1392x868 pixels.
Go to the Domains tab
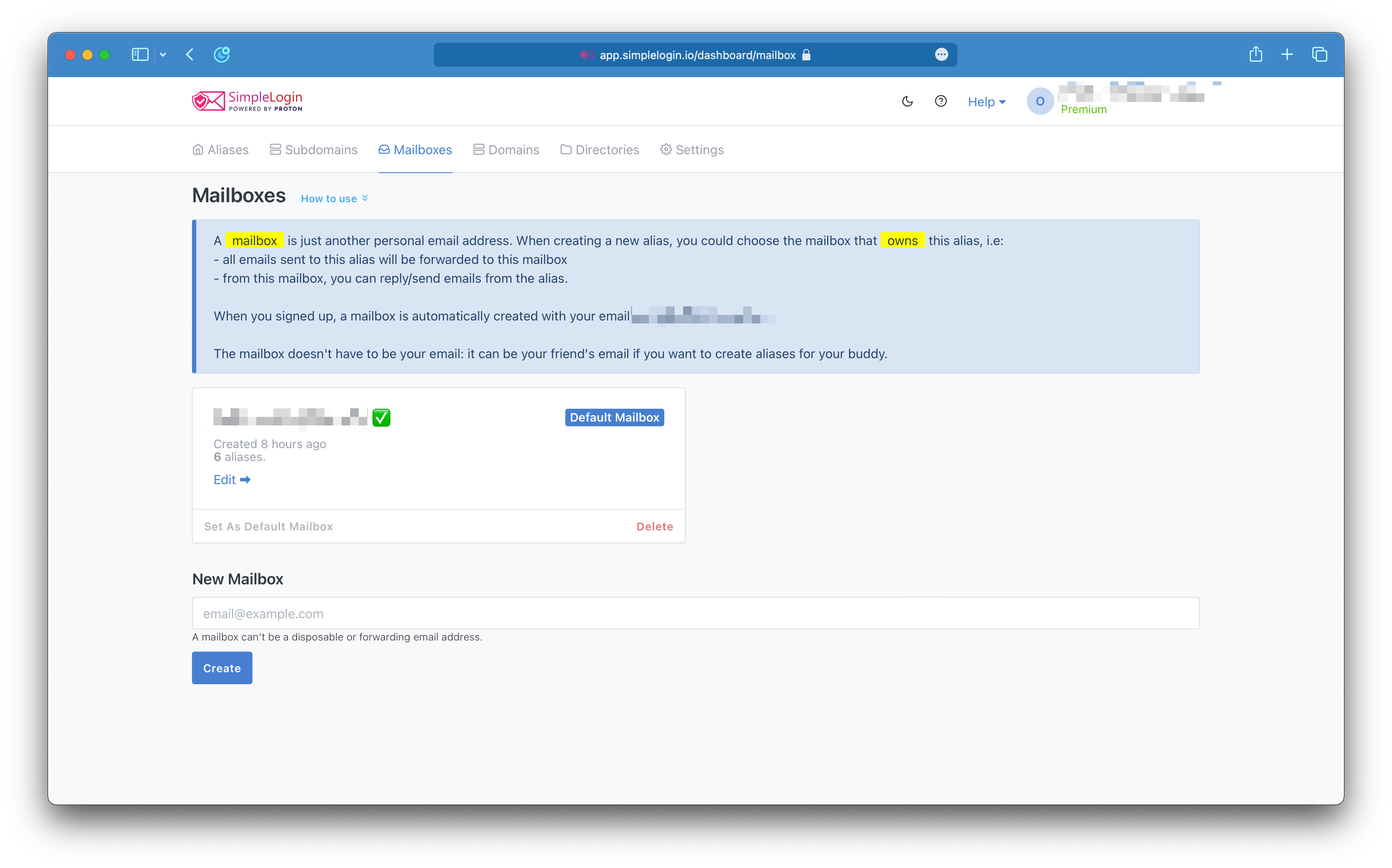[506, 150]
